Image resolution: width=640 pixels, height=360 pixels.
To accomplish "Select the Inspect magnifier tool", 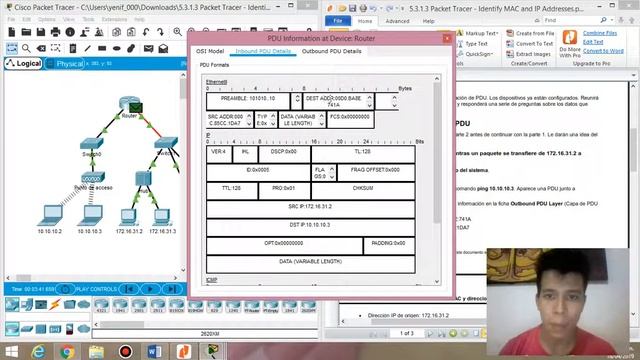I will (x=27, y=49).
